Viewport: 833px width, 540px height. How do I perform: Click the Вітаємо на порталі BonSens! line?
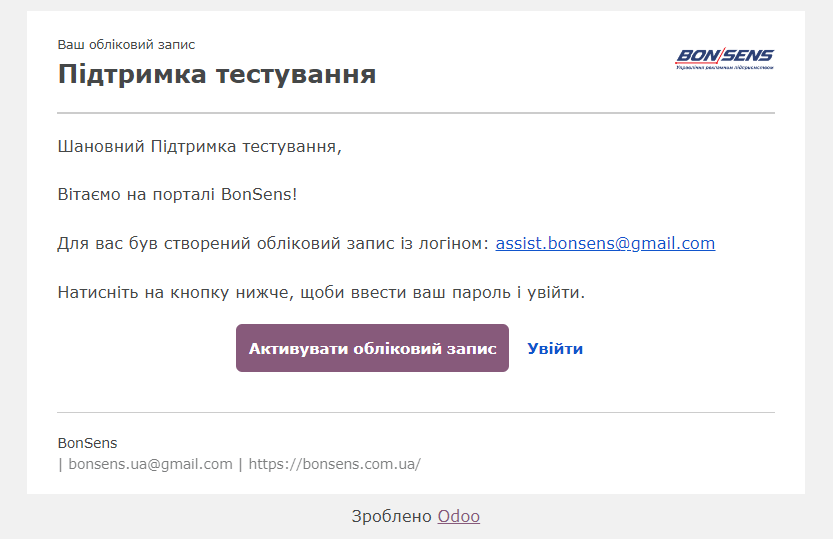[177, 194]
